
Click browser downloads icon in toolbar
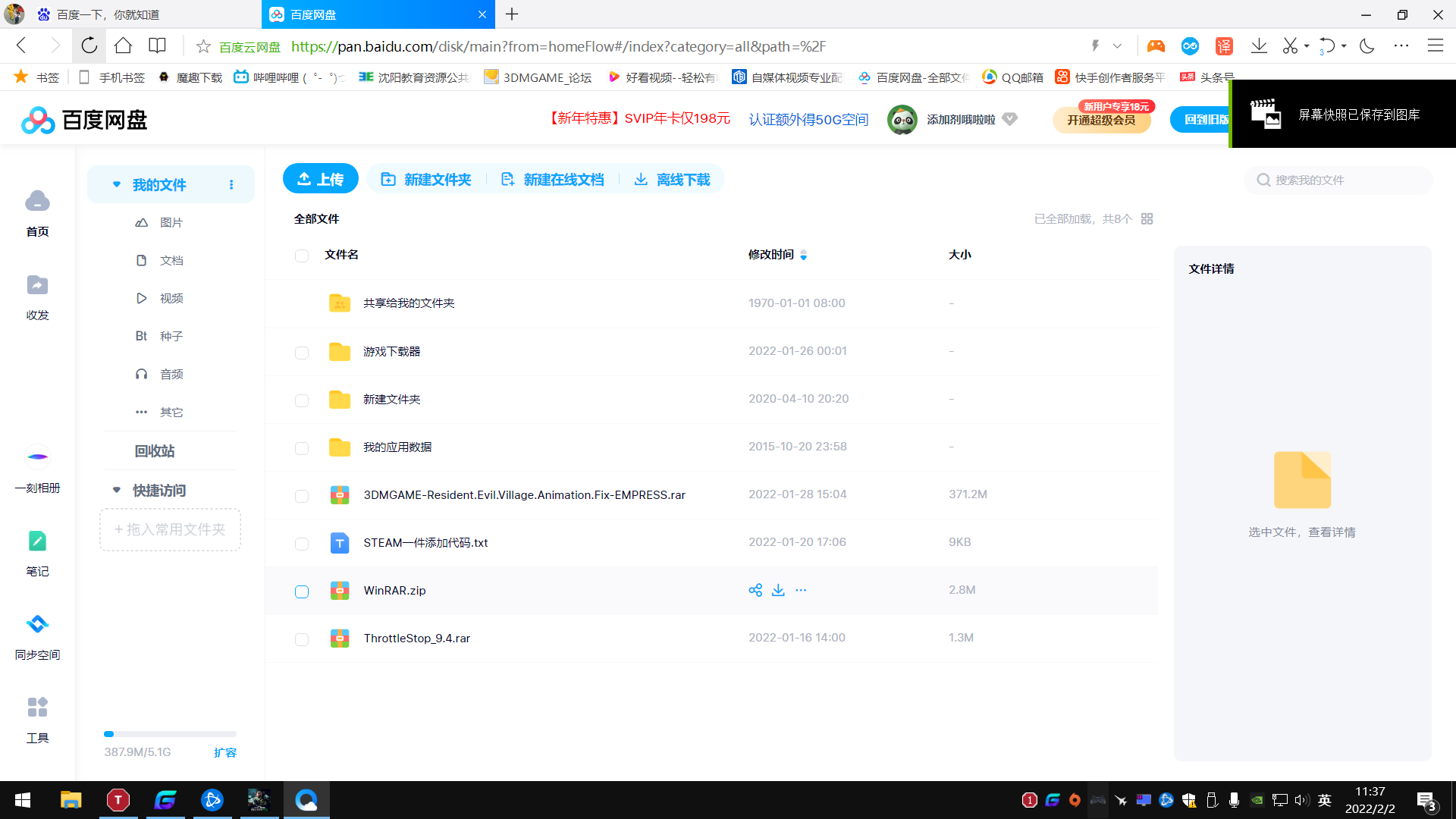pos(1259,46)
